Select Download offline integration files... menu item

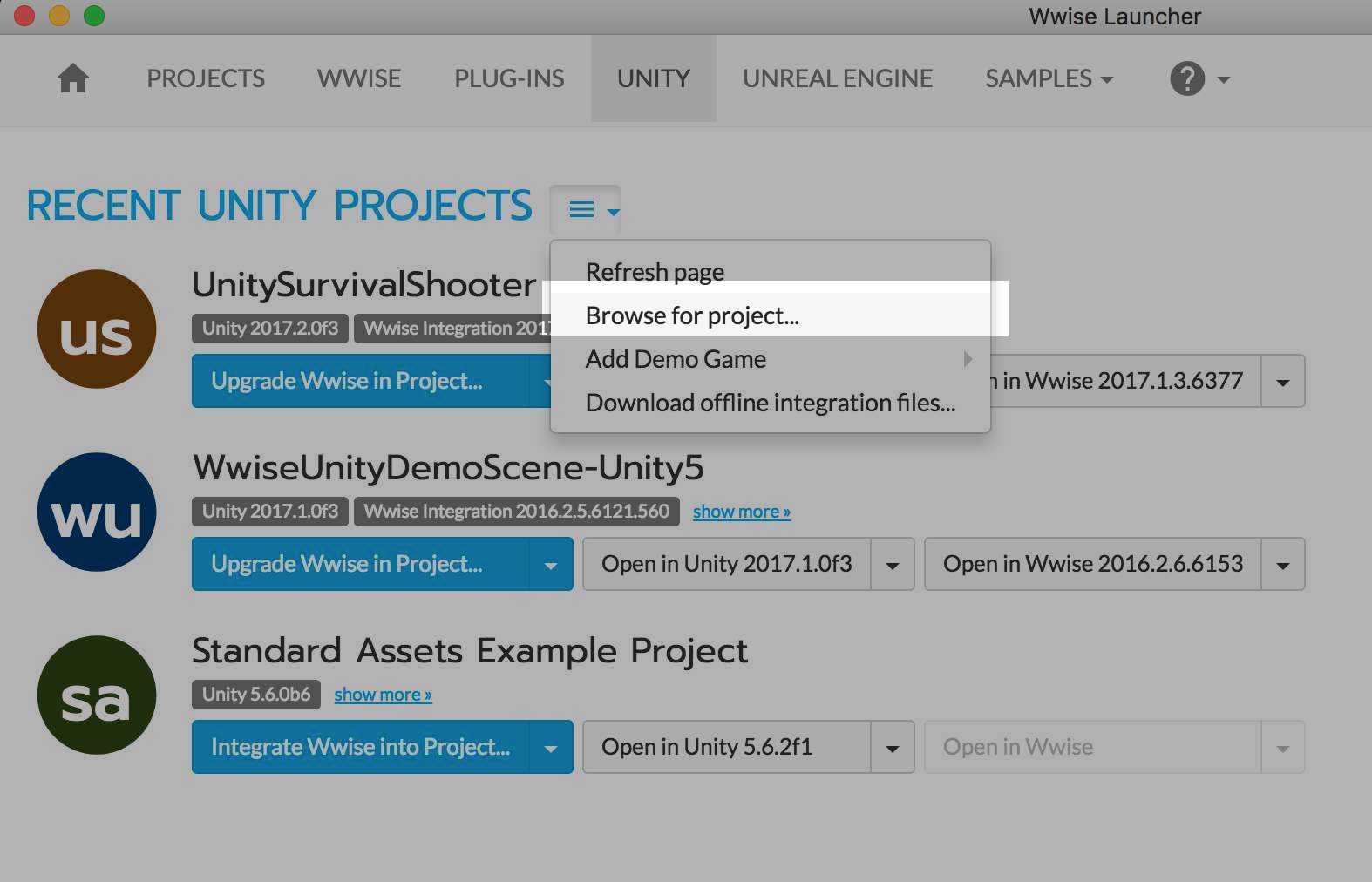click(770, 403)
